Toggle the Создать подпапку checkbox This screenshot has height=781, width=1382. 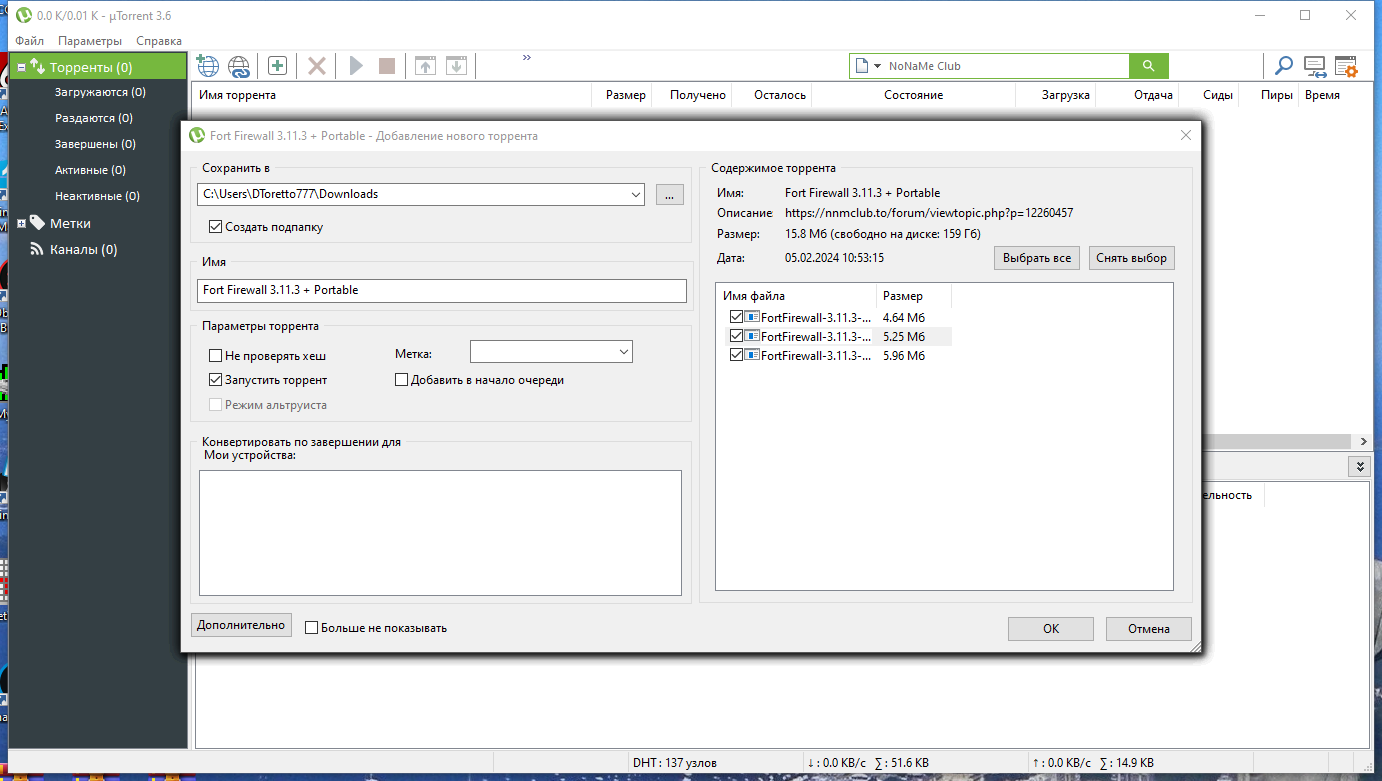215,227
